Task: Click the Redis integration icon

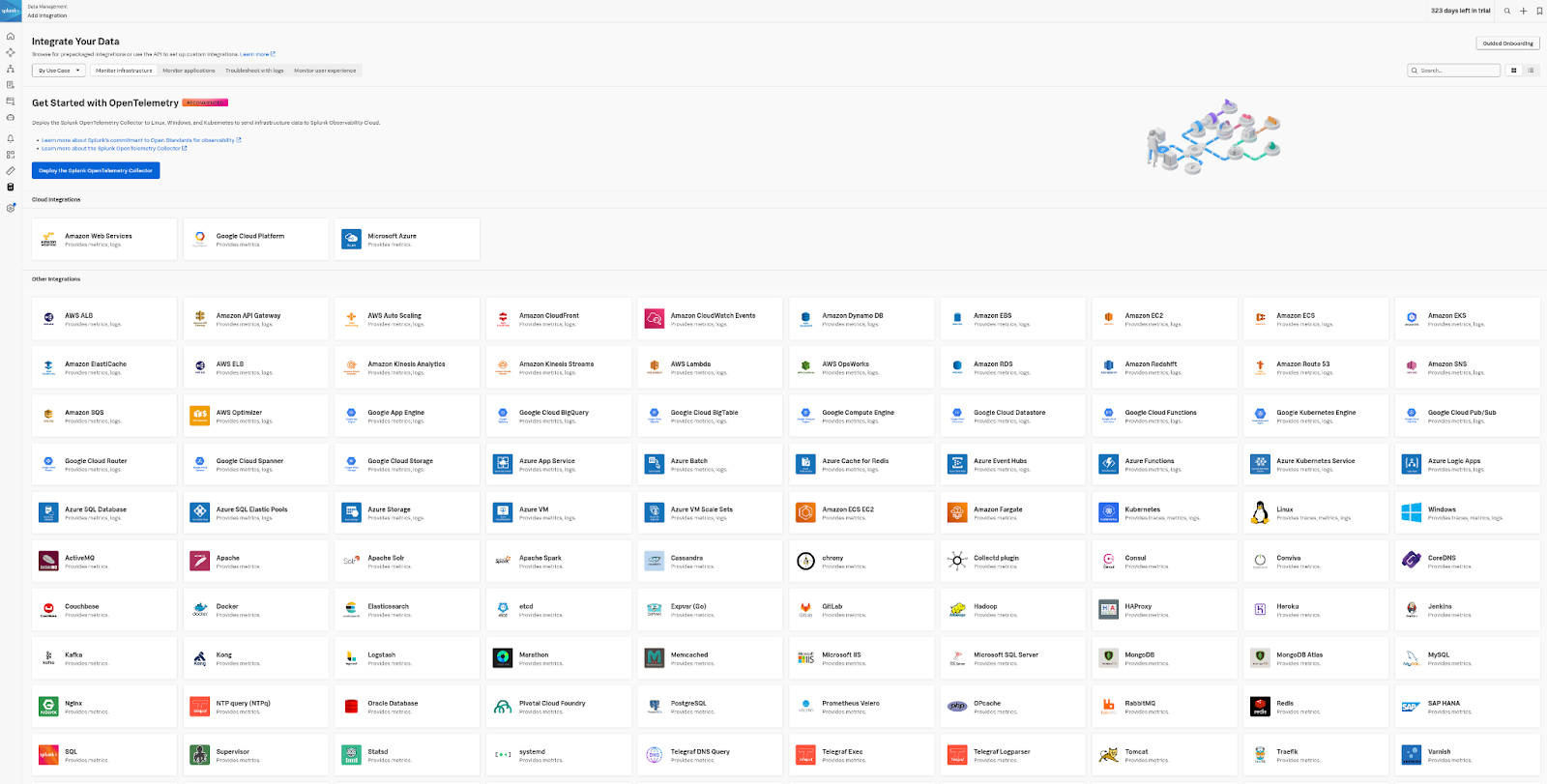Action: tap(1260, 707)
